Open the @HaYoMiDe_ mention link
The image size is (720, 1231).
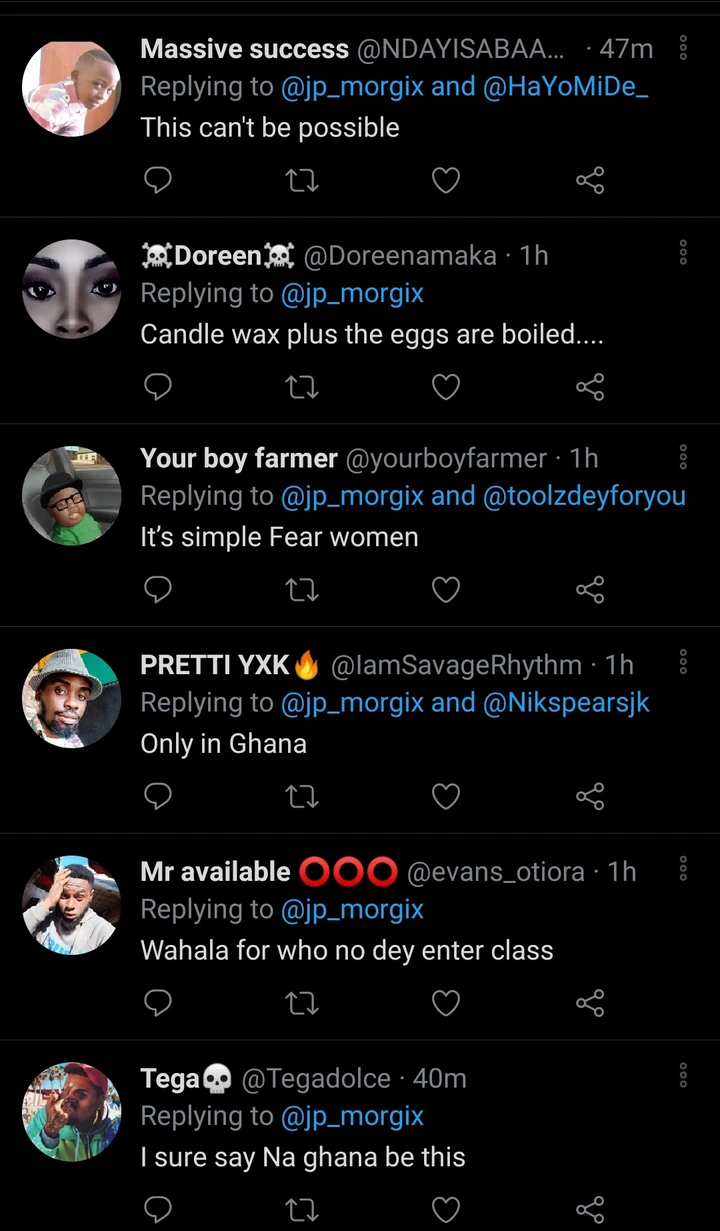[566, 87]
